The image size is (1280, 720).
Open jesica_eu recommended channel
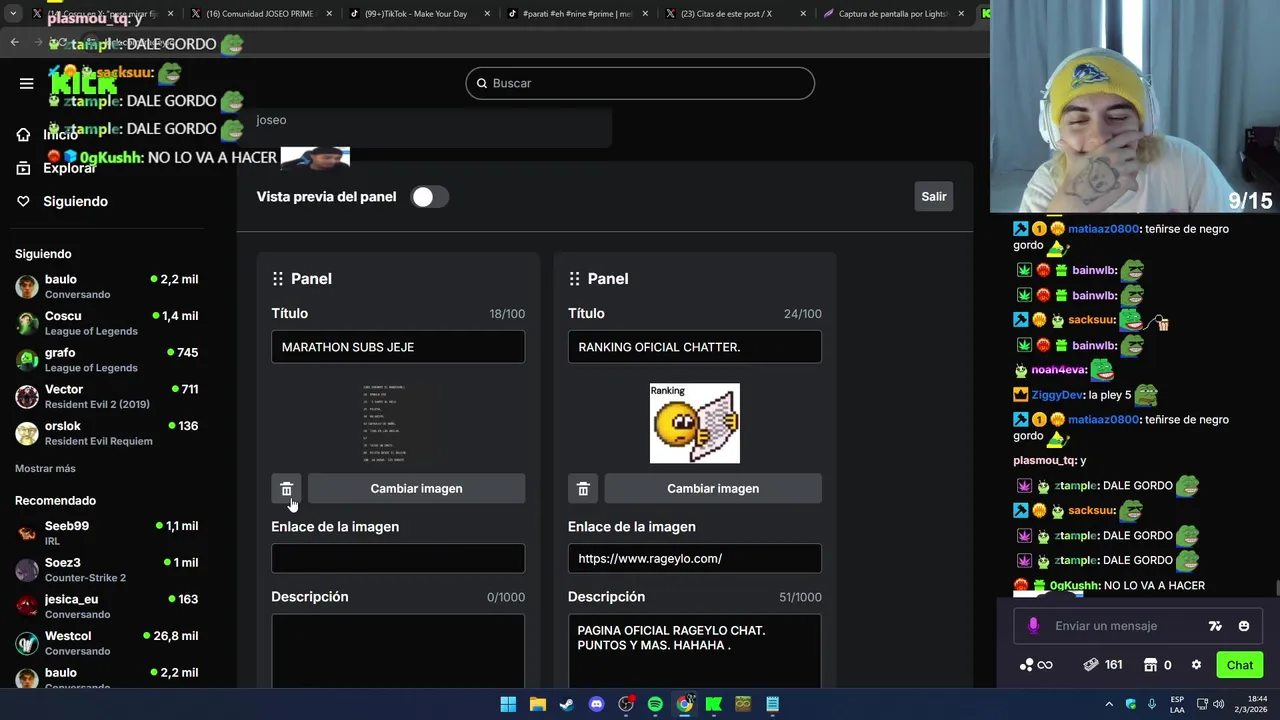click(106, 606)
